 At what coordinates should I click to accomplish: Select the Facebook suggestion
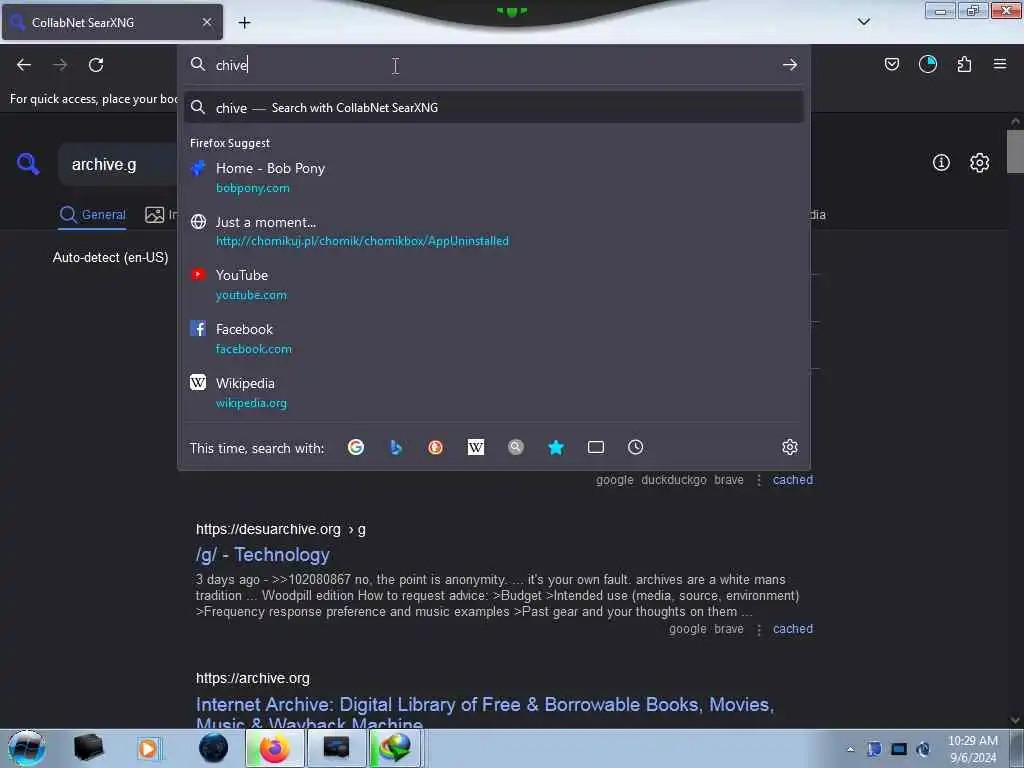pyautogui.click(x=494, y=338)
